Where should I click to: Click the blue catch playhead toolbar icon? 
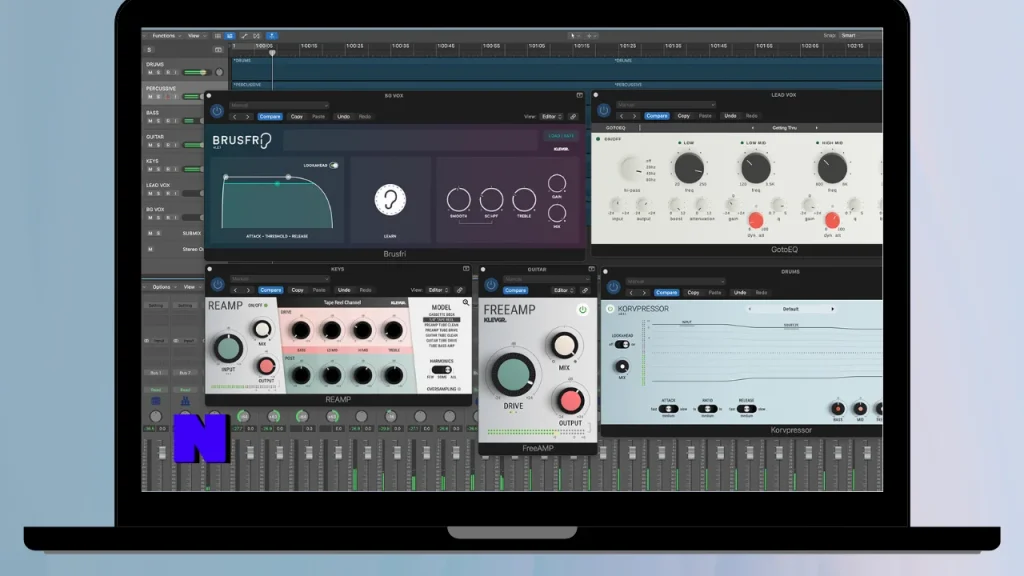click(272, 36)
